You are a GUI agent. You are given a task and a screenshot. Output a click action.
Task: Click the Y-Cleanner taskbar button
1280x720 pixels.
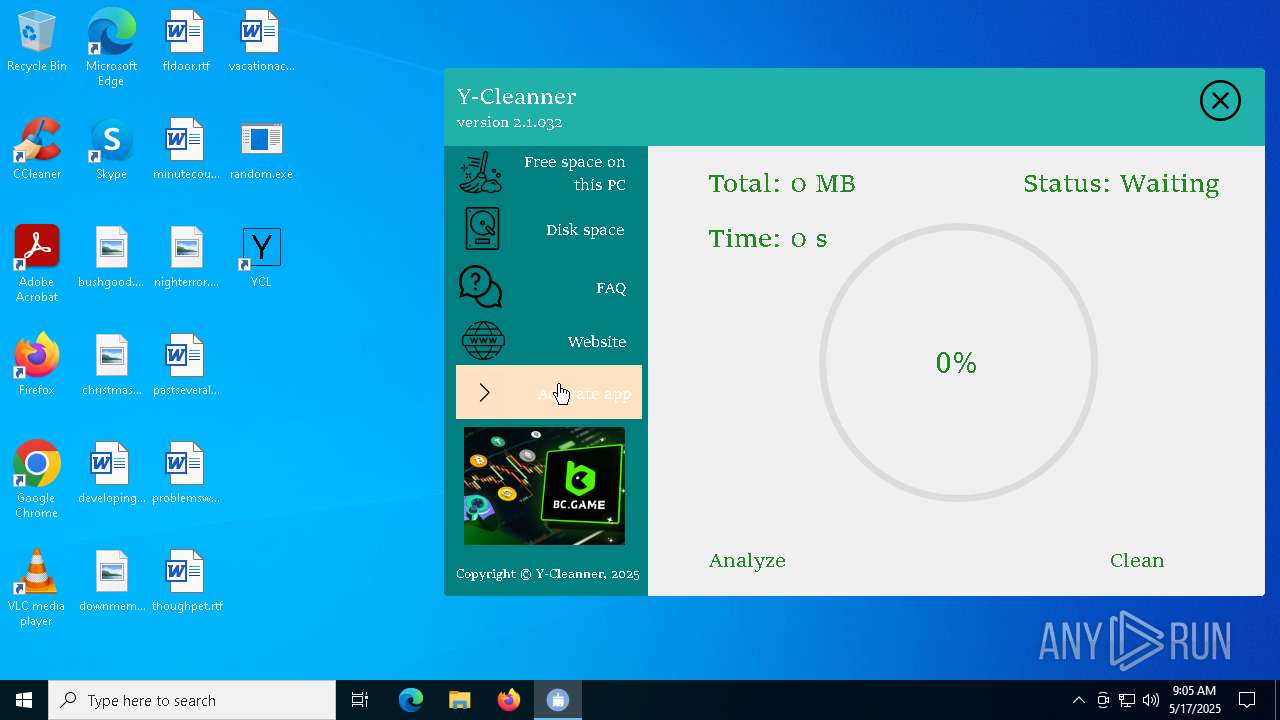click(558, 700)
